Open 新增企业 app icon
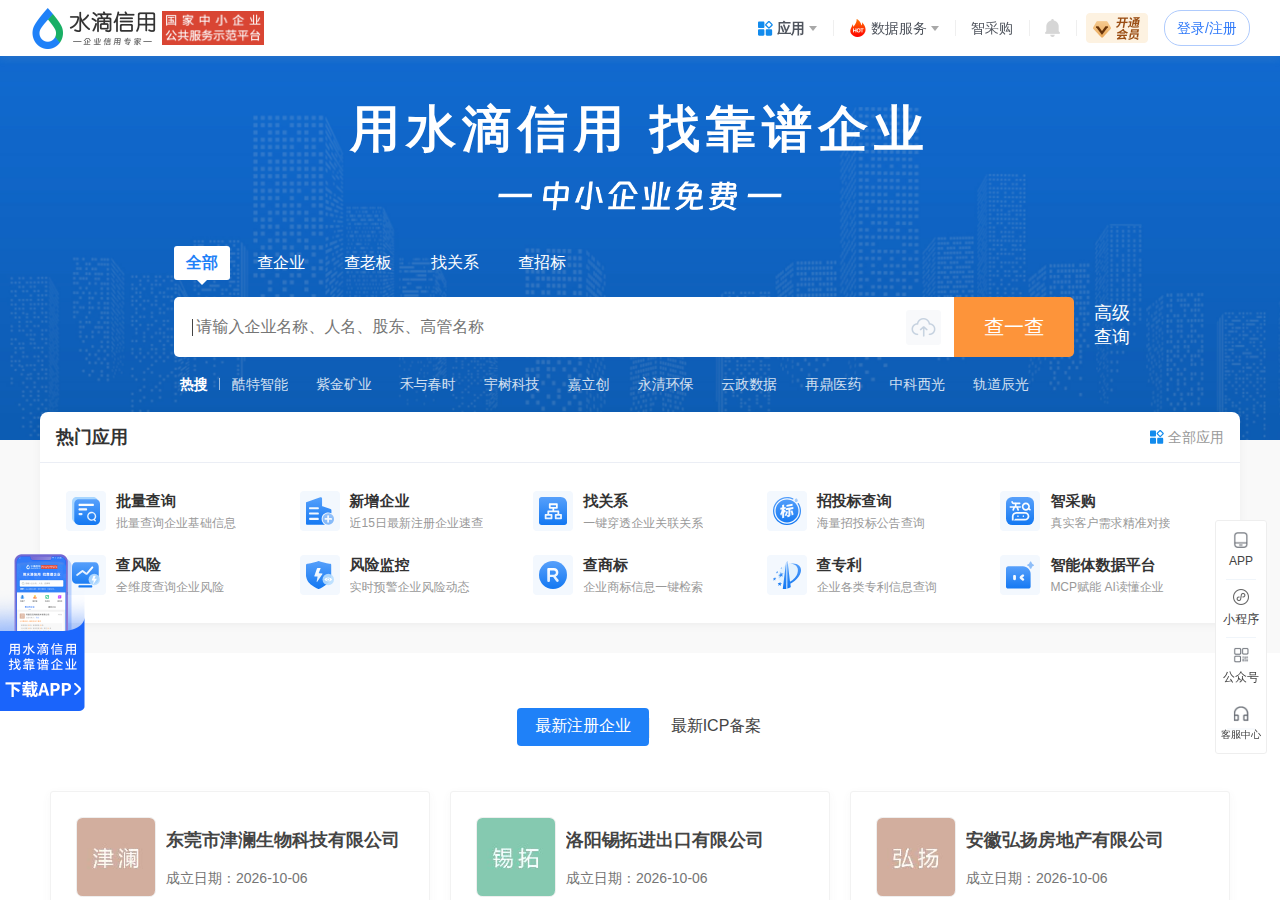Screen dimensions: 1280x900 320,511
